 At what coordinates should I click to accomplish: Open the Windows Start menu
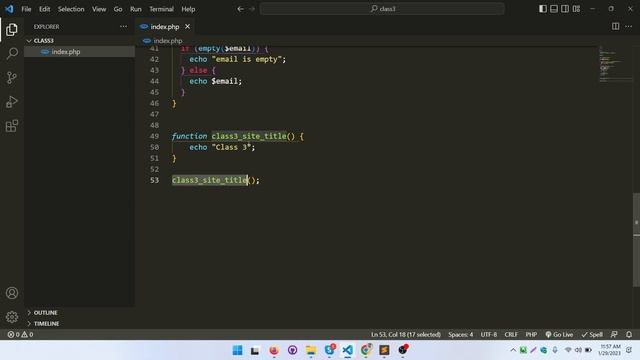click(237, 350)
